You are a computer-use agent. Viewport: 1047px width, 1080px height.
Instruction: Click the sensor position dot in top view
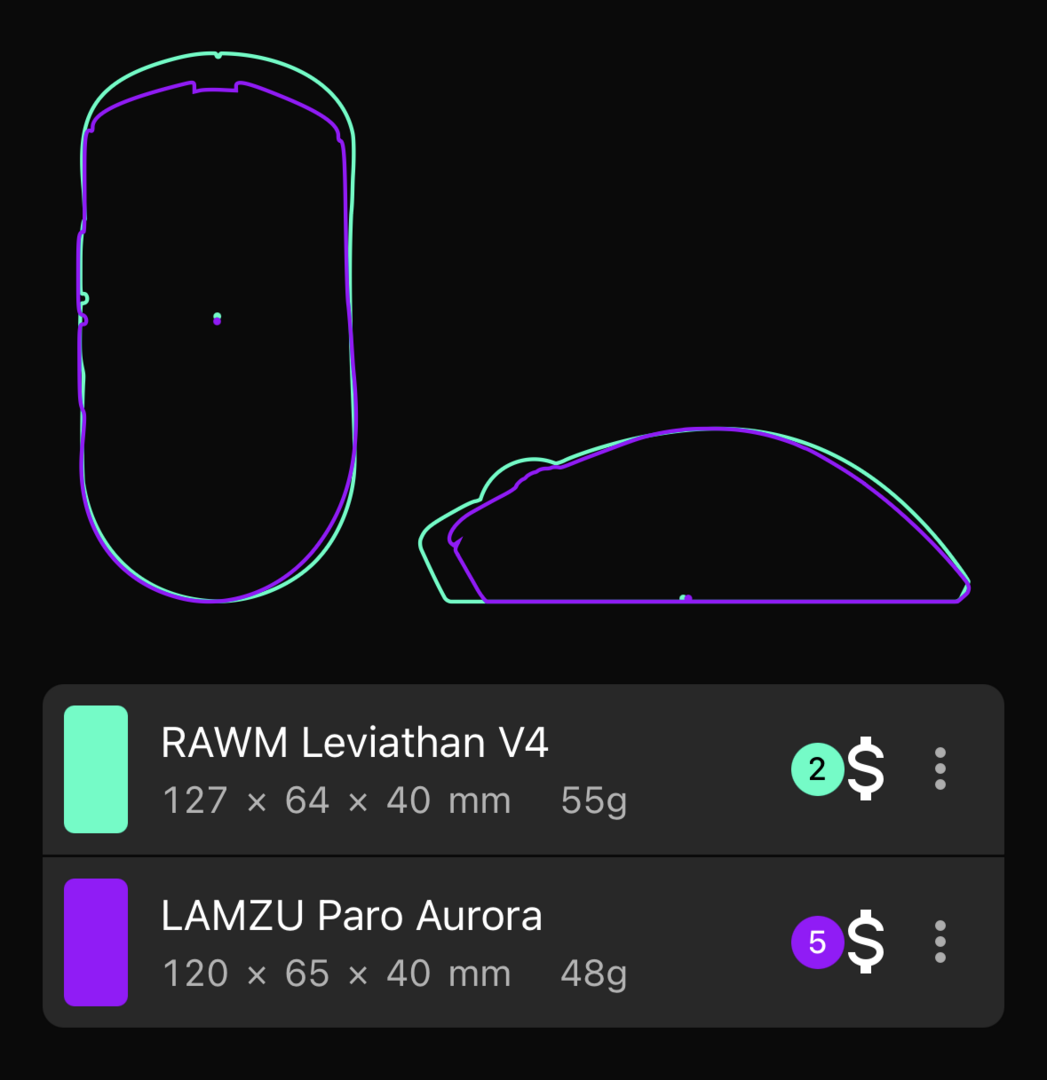tap(217, 318)
